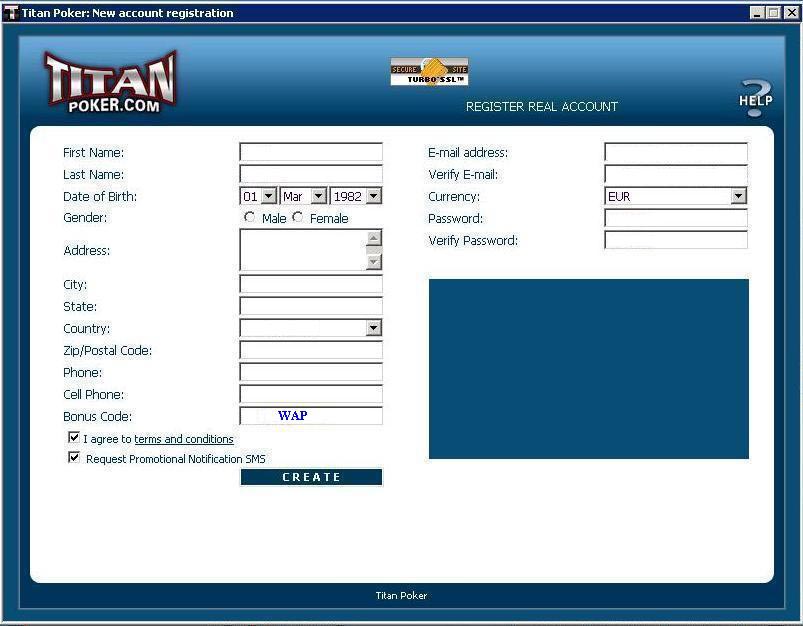The image size is (803, 626).
Task: Close the registration window
Action: click(x=791, y=13)
